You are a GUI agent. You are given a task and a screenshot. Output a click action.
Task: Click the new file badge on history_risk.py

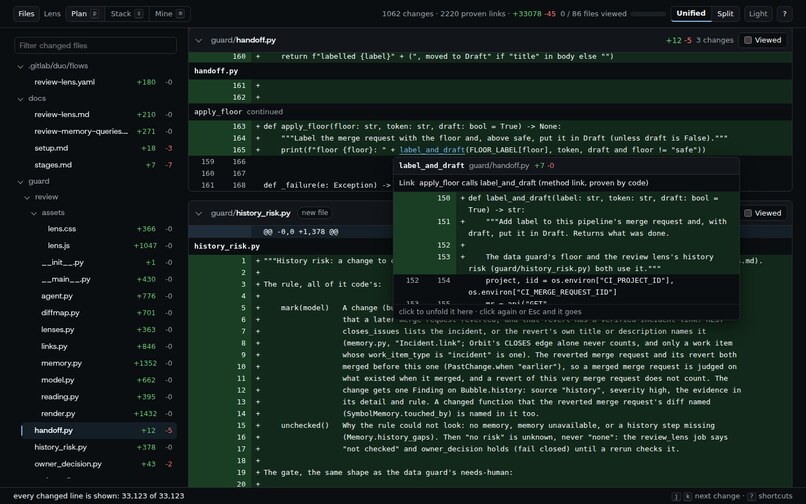(x=315, y=213)
